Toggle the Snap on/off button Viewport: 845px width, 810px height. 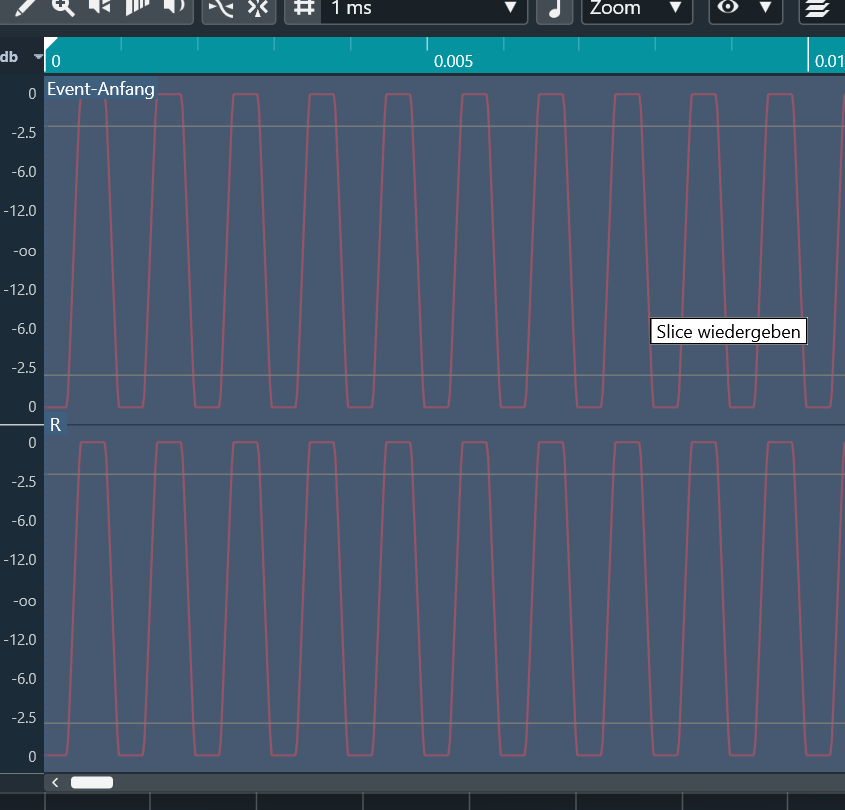pos(259,8)
